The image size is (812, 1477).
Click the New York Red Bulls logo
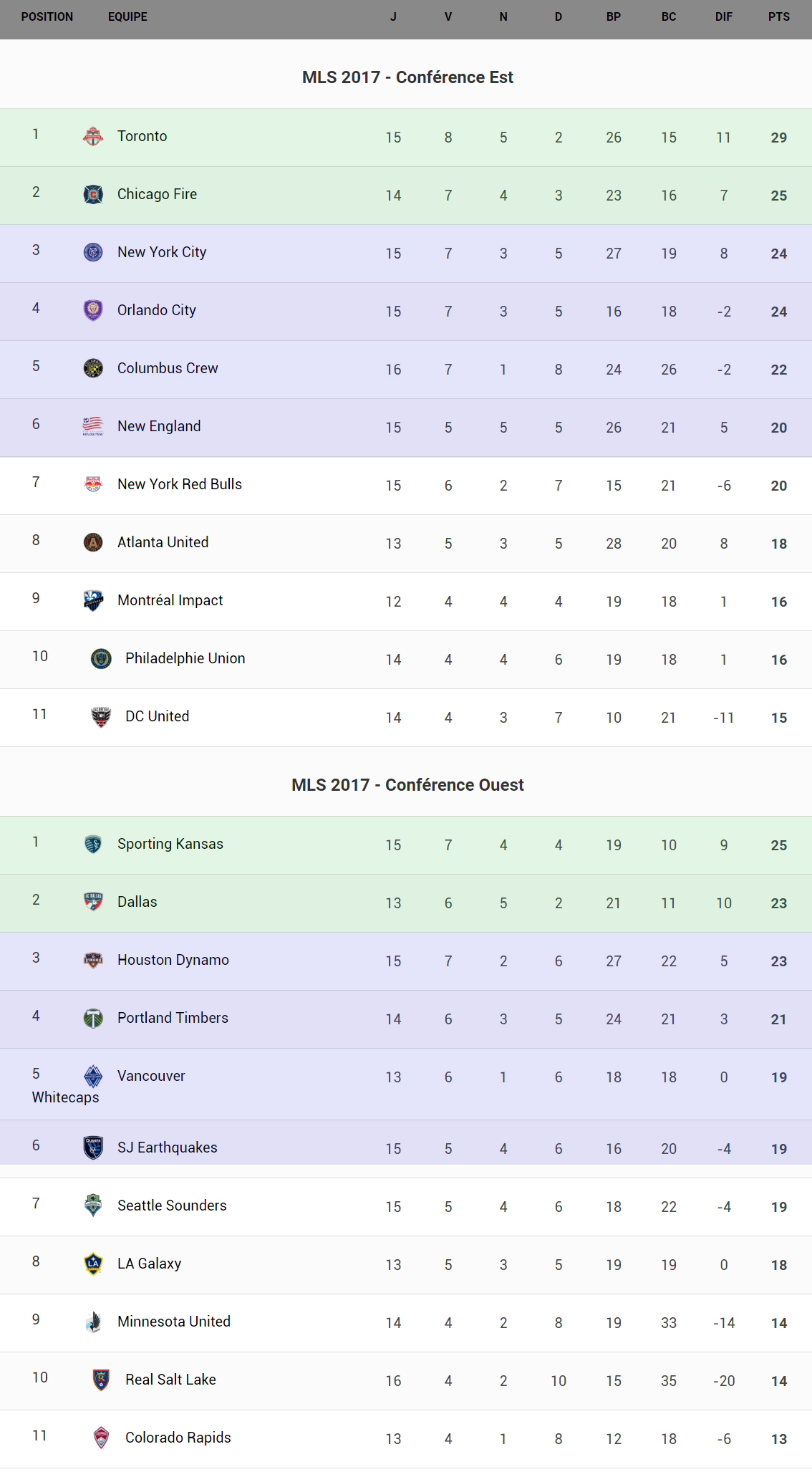point(93,484)
